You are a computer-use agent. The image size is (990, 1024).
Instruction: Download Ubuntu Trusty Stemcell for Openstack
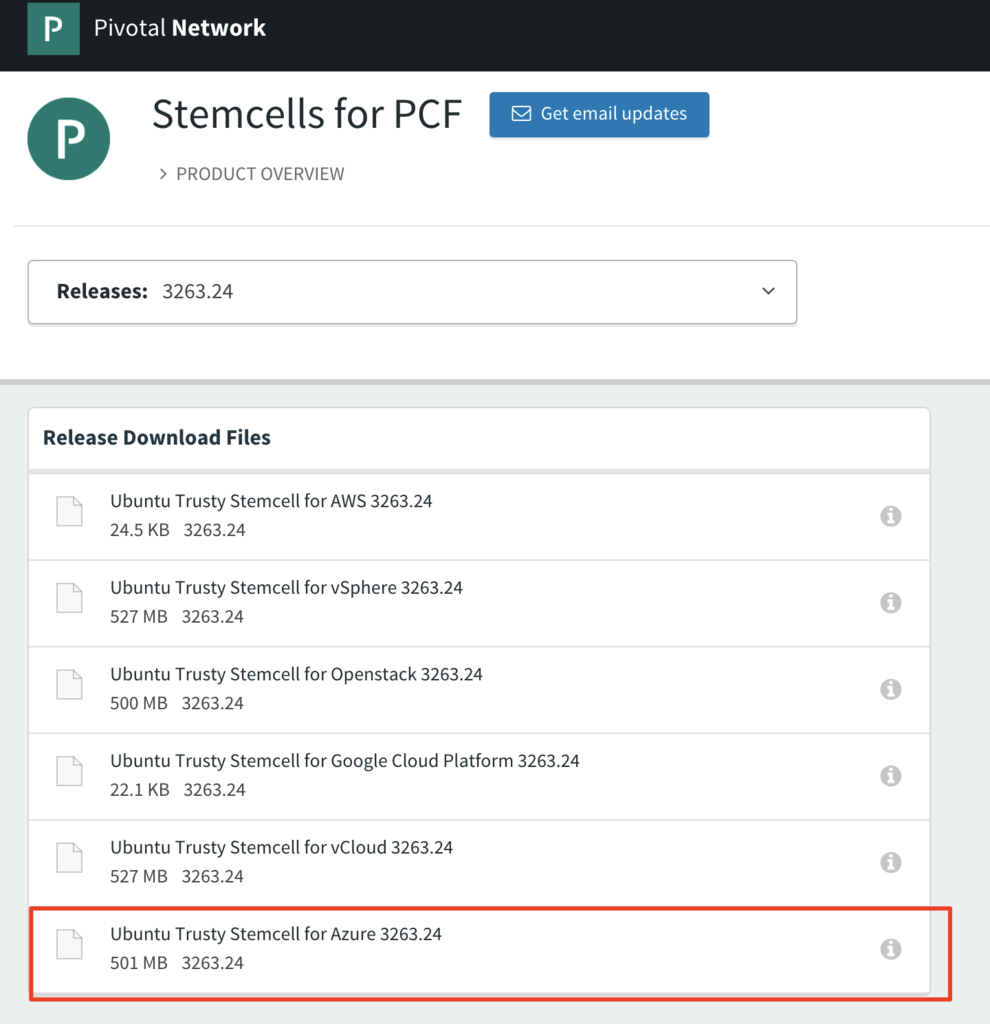pos(296,674)
